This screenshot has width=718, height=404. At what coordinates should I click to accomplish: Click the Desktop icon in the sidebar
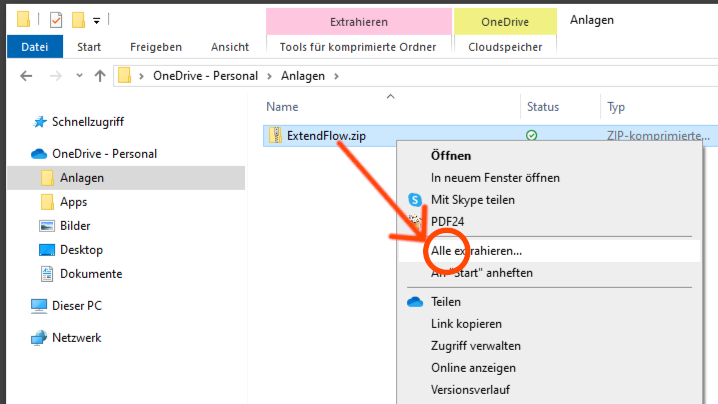(47, 250)
